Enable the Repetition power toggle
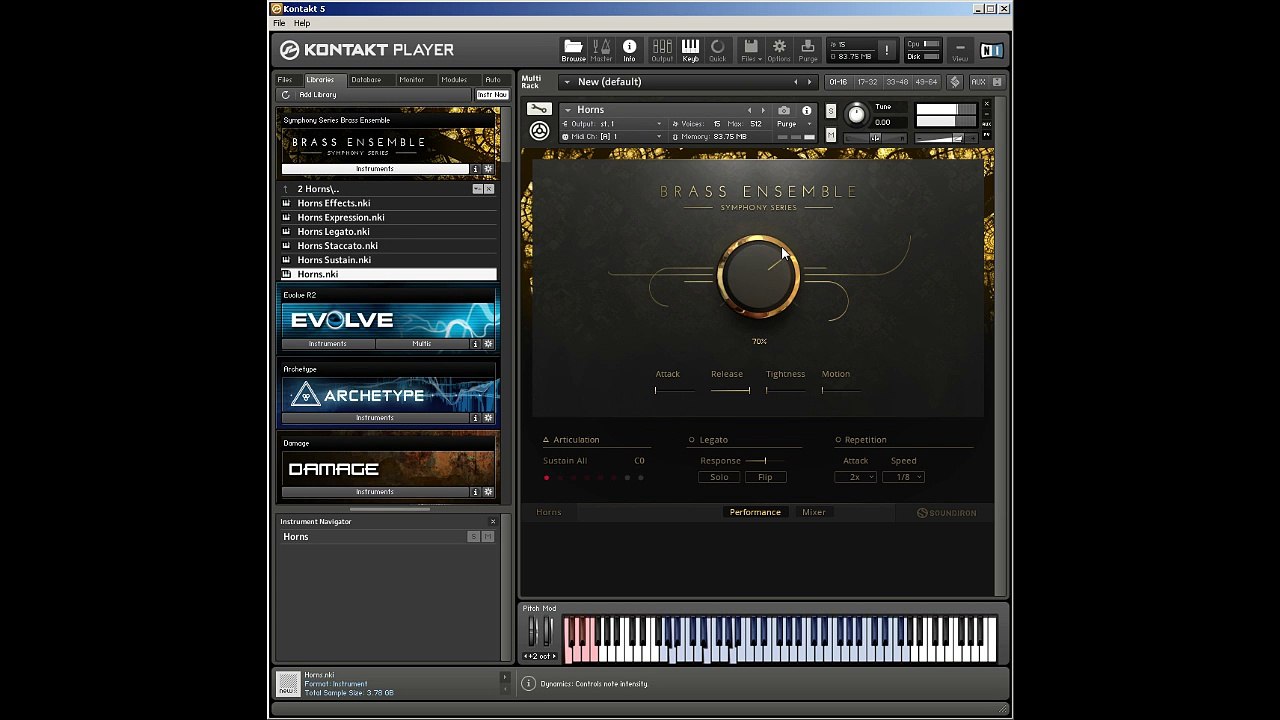1280x720 pixels. [838, 440]
